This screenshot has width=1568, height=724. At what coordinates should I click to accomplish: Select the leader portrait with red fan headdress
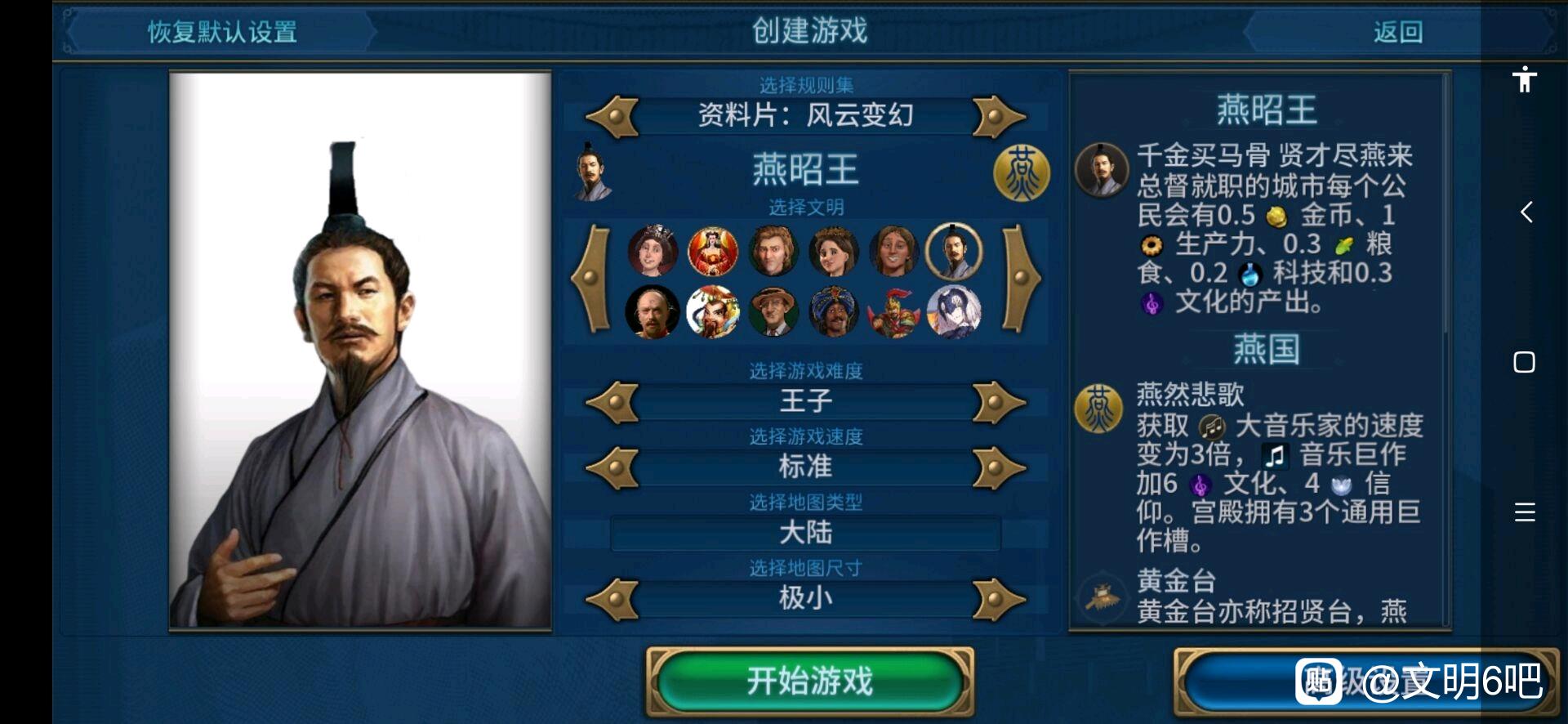point(712,251)
